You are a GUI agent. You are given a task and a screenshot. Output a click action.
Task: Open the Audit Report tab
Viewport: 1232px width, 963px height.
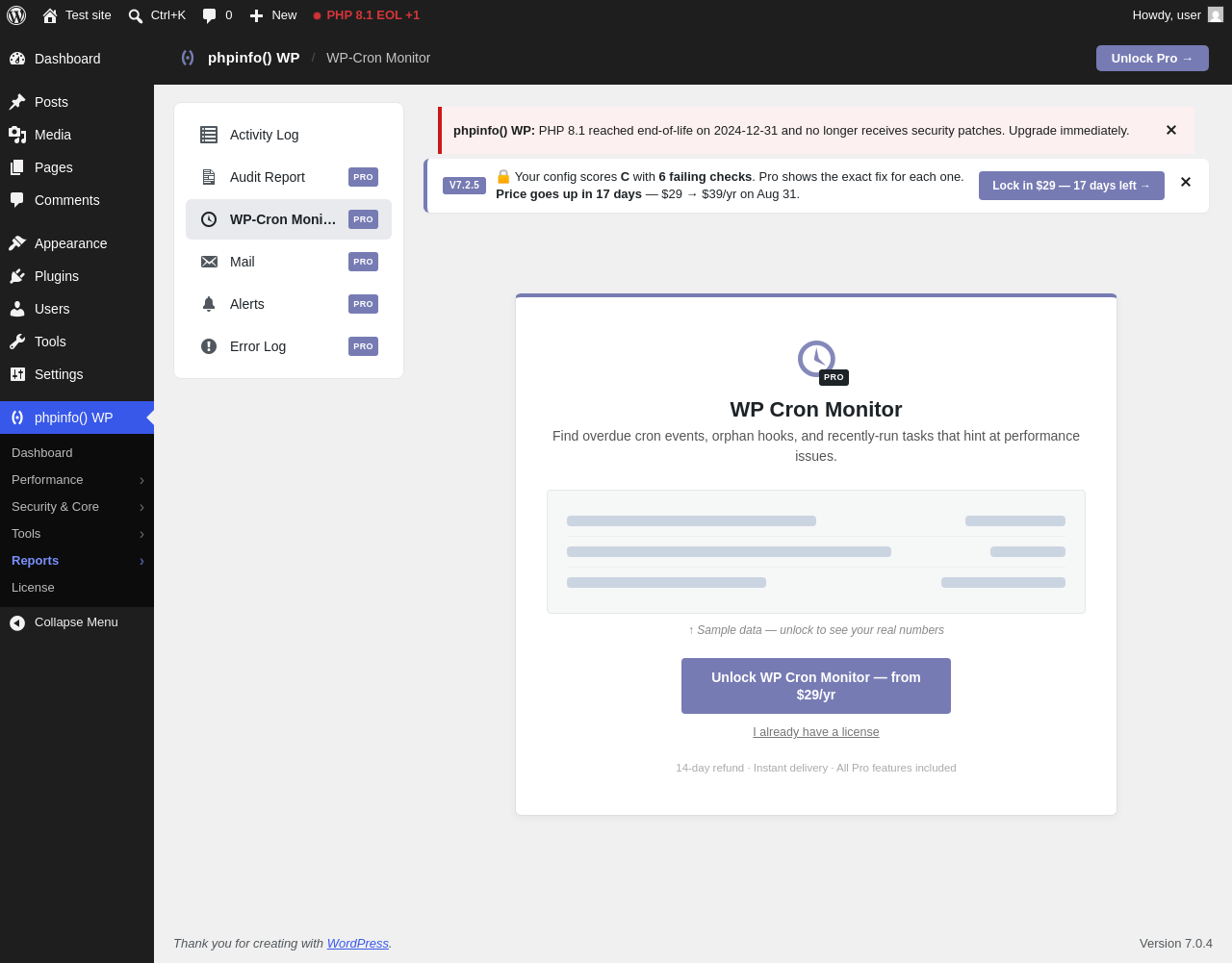(289, 177)
